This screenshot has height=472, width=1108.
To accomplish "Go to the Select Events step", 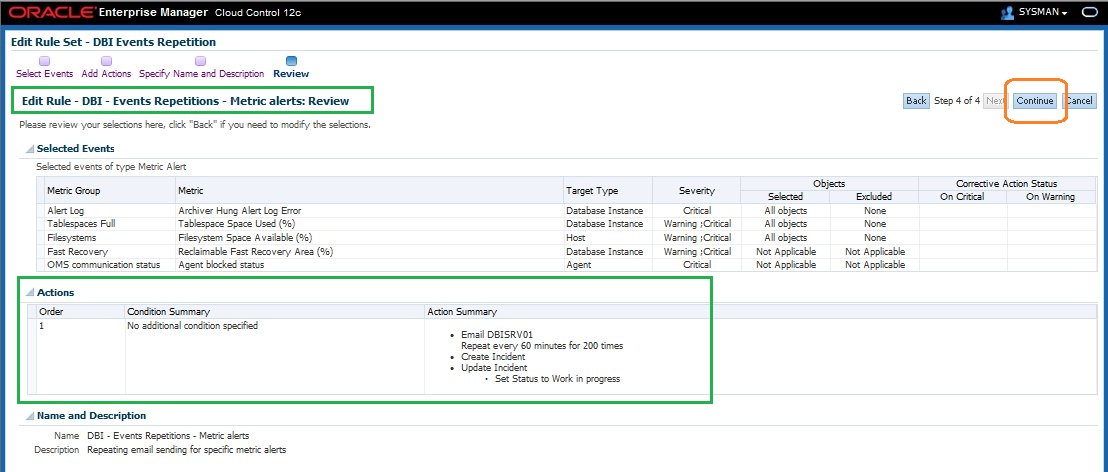I will click(x=45, y=73).
